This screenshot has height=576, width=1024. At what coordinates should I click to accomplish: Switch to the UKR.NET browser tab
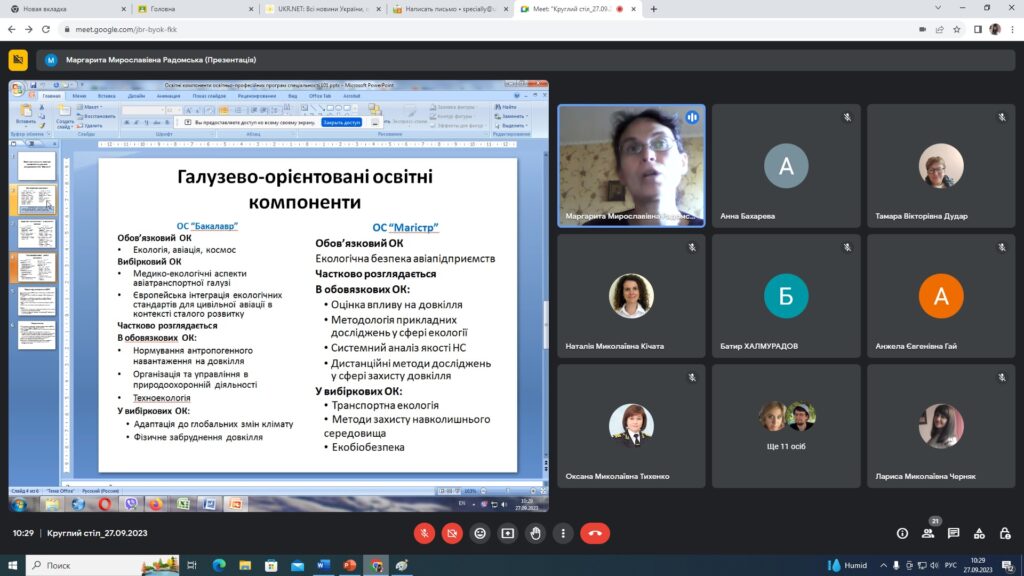click(x=320, y=9)
